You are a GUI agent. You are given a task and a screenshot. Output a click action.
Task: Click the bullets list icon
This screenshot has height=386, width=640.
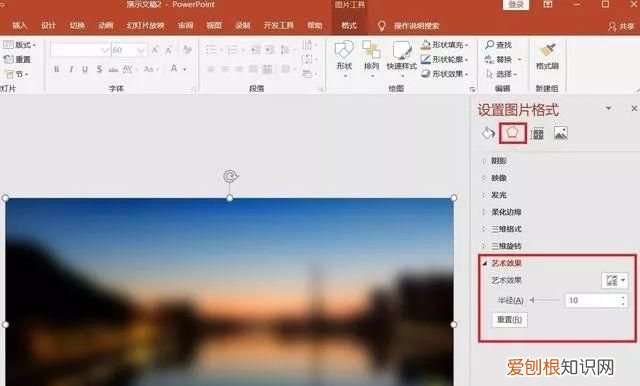point(211,50)
